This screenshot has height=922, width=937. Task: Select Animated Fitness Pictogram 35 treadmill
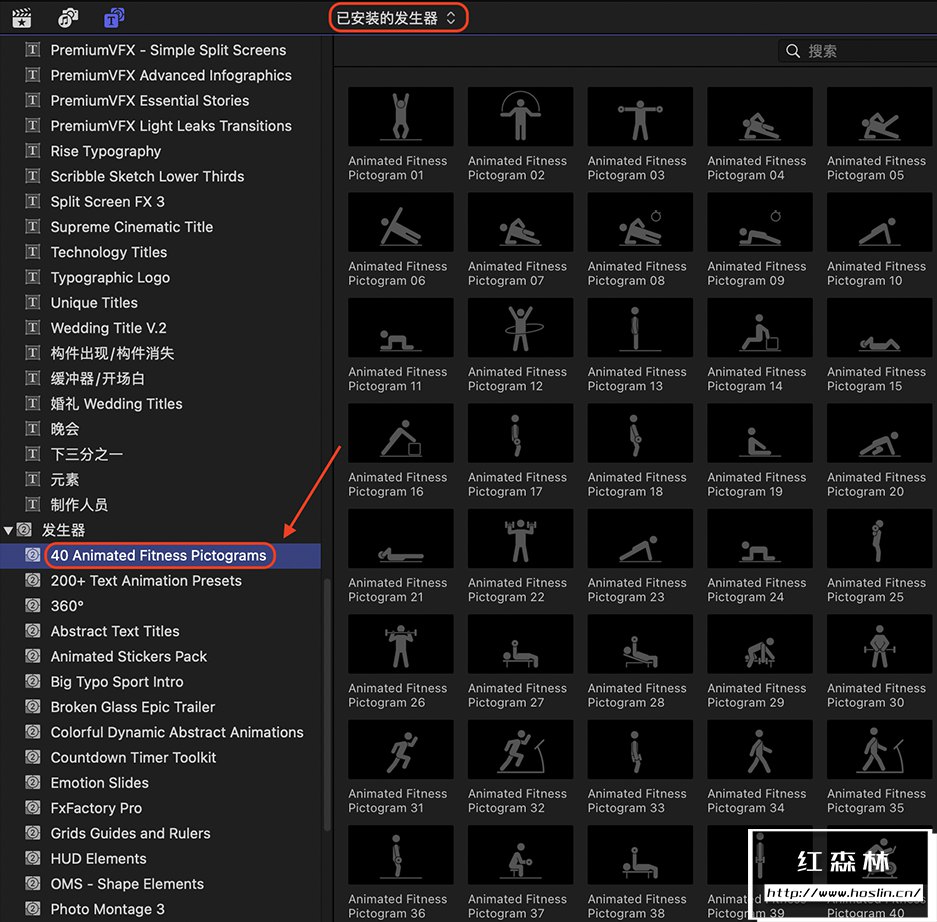pos(879,749)
